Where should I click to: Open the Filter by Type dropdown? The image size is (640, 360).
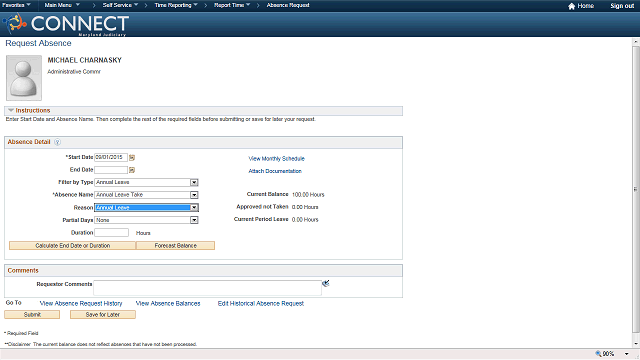pyautogui.click(x=194, y=182)
